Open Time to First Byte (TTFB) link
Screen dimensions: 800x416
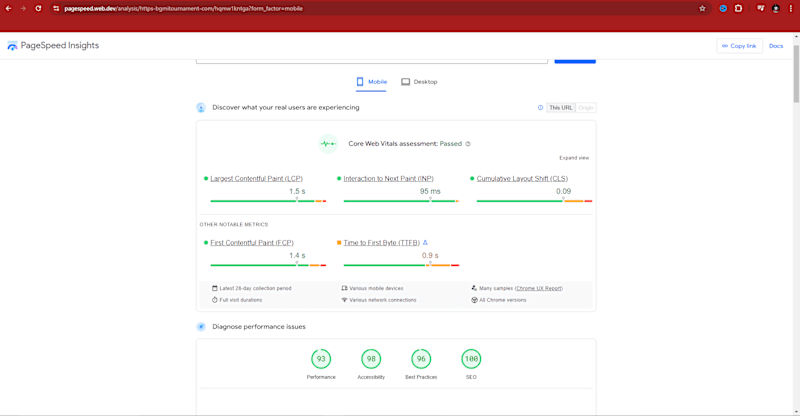coord(382,243)
